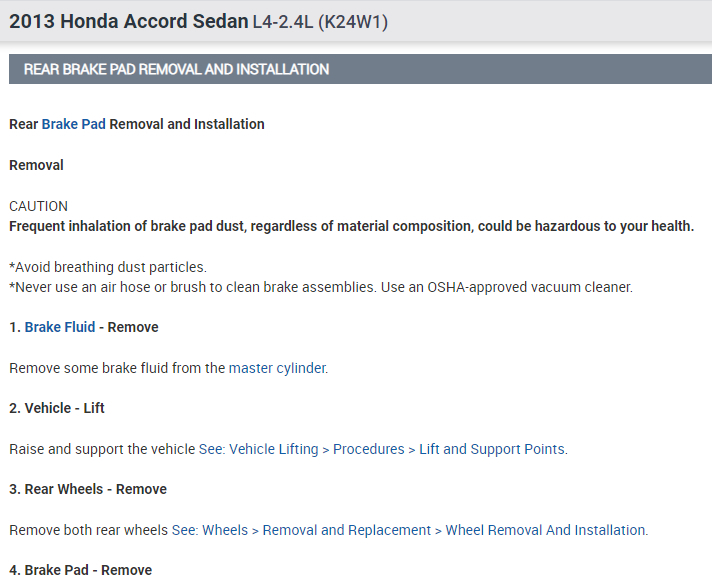Click the 'Remove some brake fluid' instruction text
712x587 pixels.
[x=118, y=368]
